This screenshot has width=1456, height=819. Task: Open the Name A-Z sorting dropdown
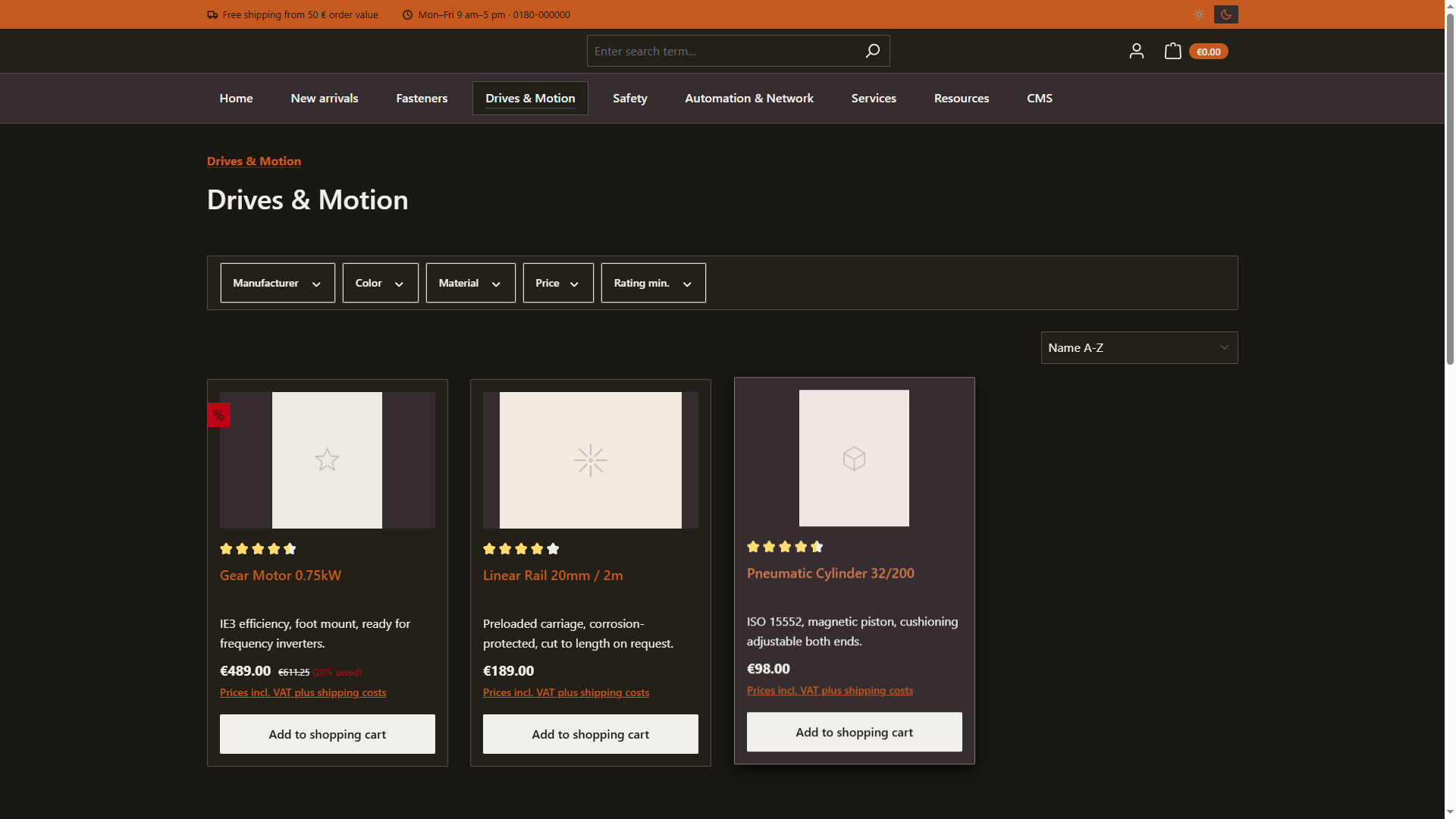[x=1139, y=347]
